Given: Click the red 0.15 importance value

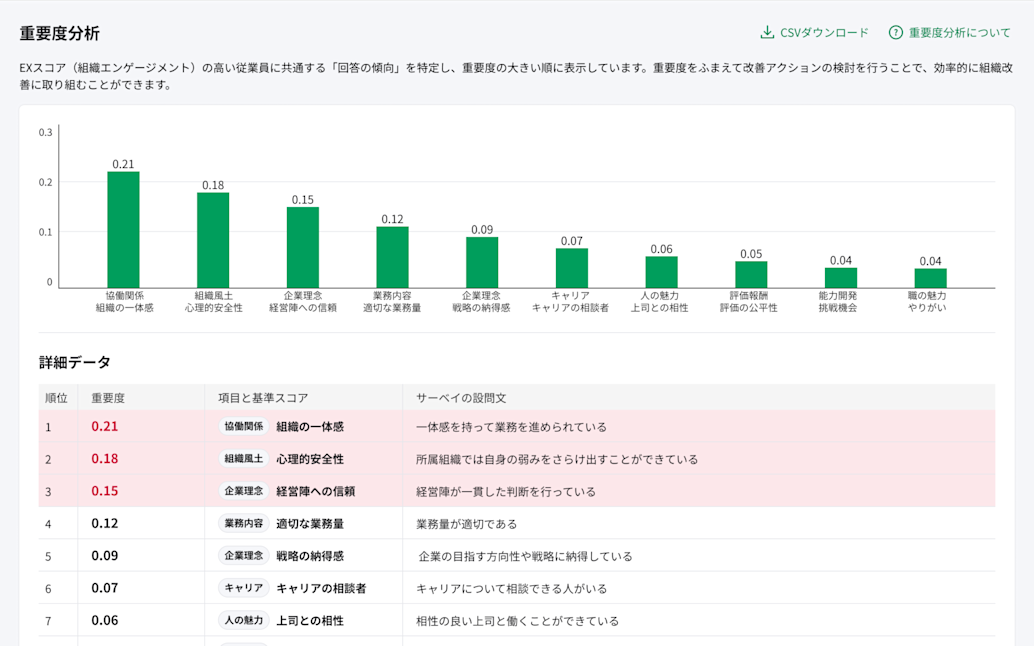Looking at the screenshot, I should click(x=105, y=491).
